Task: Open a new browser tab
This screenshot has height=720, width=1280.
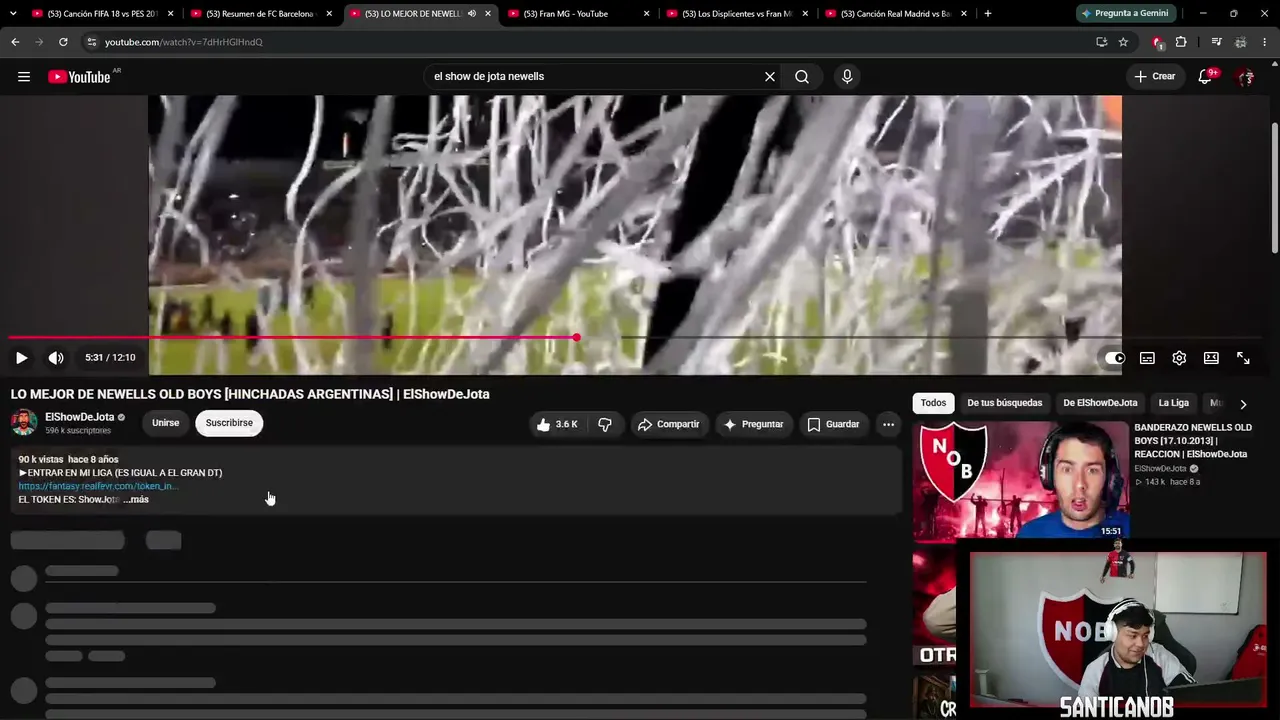Action: tap(988, 14)
